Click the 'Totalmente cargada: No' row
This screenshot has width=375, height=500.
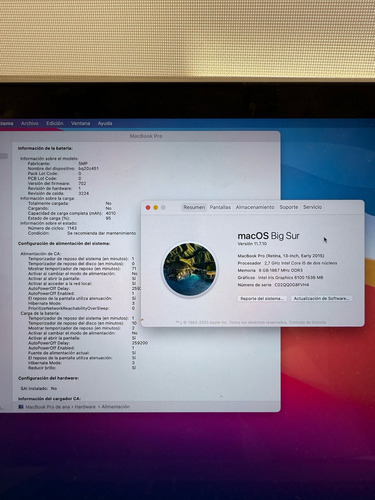click(70, 203)
